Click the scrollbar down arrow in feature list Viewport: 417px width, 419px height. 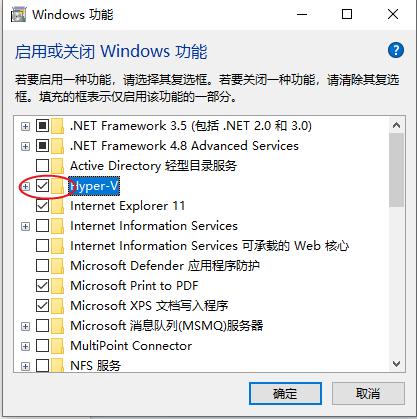click(x=396, y=364)
